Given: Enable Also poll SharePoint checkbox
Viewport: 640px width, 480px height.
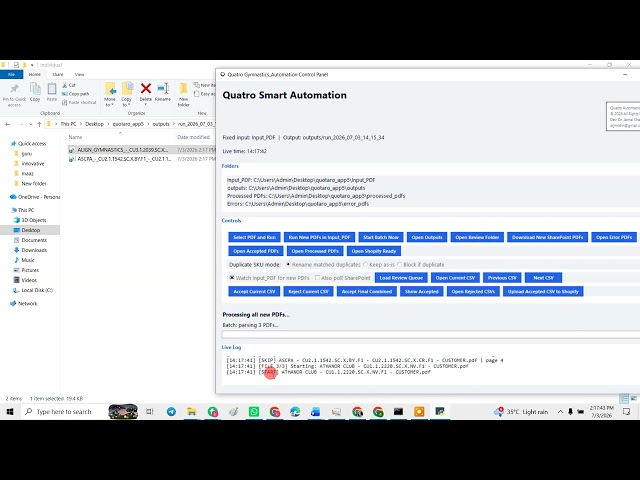Looking at the screenshot, I should coord(317,278).
